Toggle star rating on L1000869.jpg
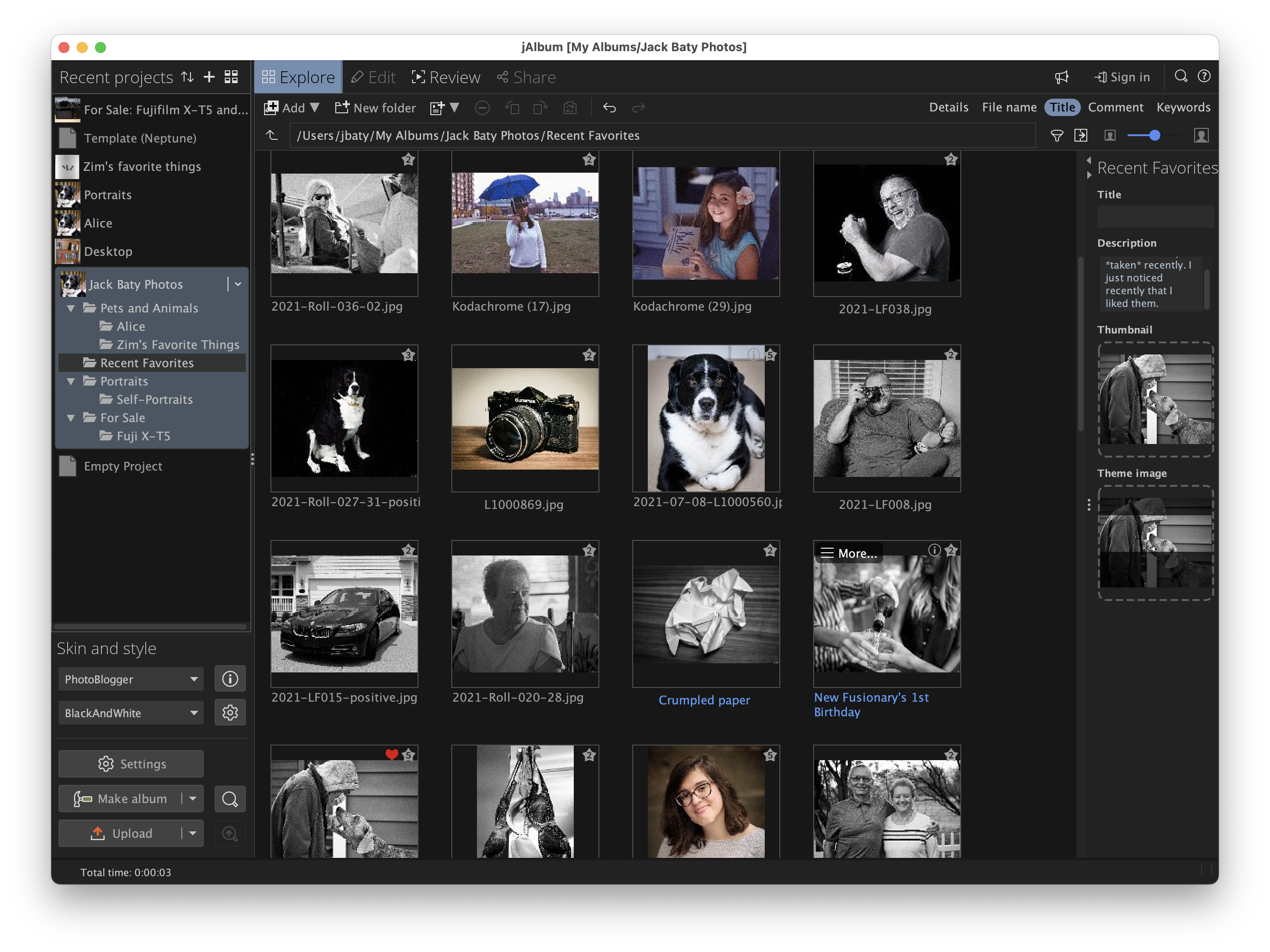1270x952 pixels. tap(589, 355)
